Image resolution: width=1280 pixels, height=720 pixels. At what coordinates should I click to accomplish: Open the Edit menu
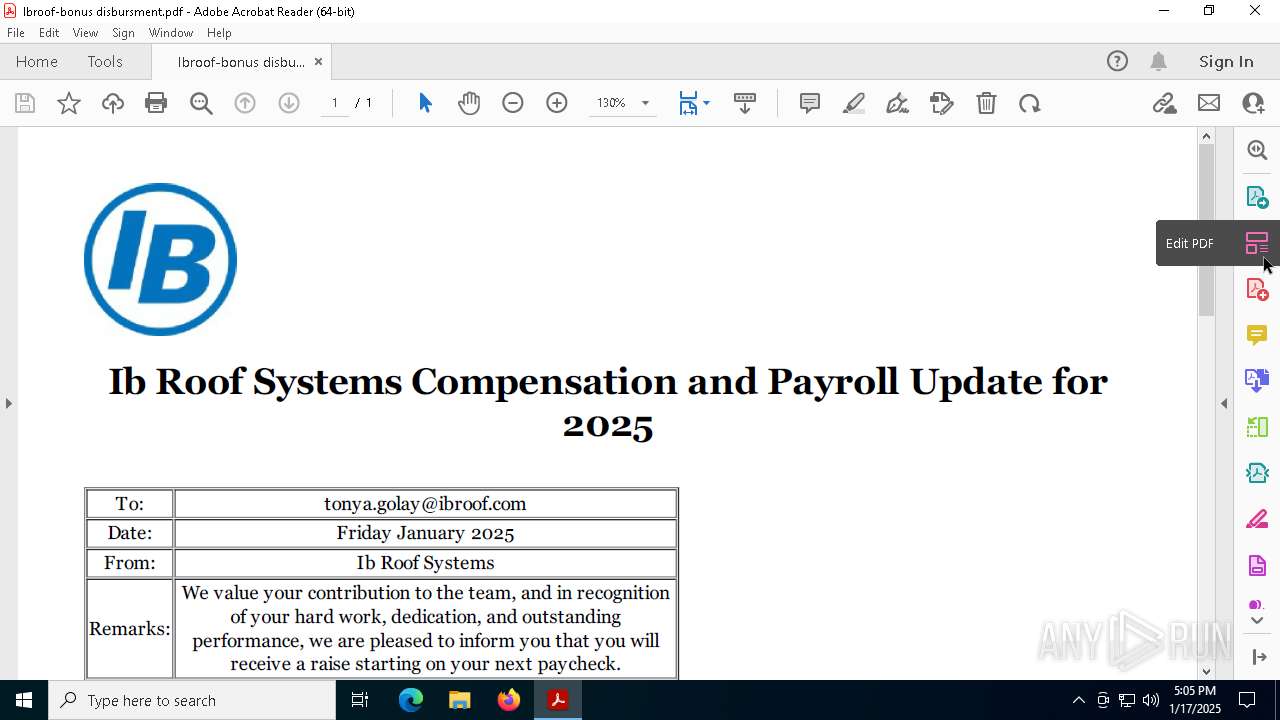click(49, 33)
